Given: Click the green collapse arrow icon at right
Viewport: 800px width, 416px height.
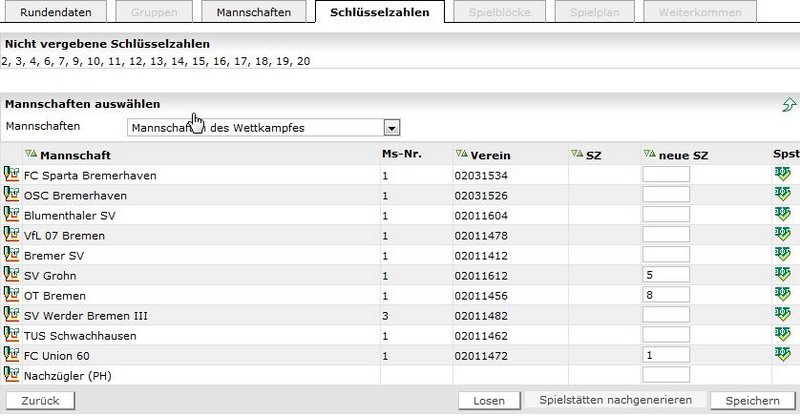Looking at the screenshot, I should (788, 105).
